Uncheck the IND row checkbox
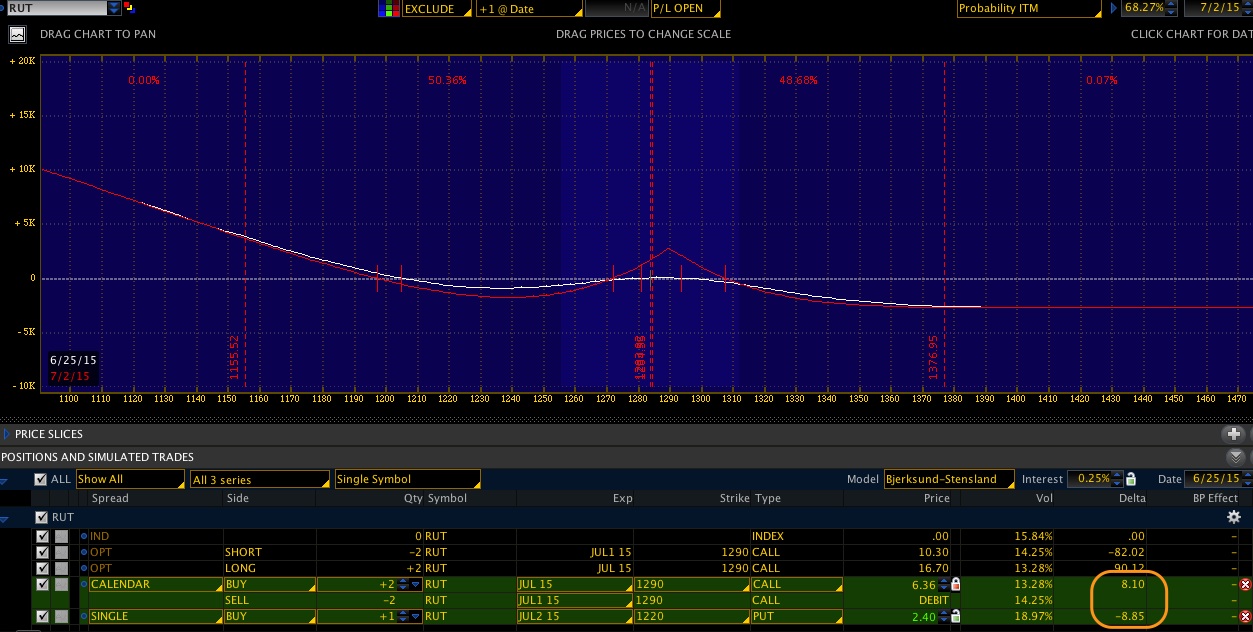Screen dimensions: 1253x632 tap(41, 537)
